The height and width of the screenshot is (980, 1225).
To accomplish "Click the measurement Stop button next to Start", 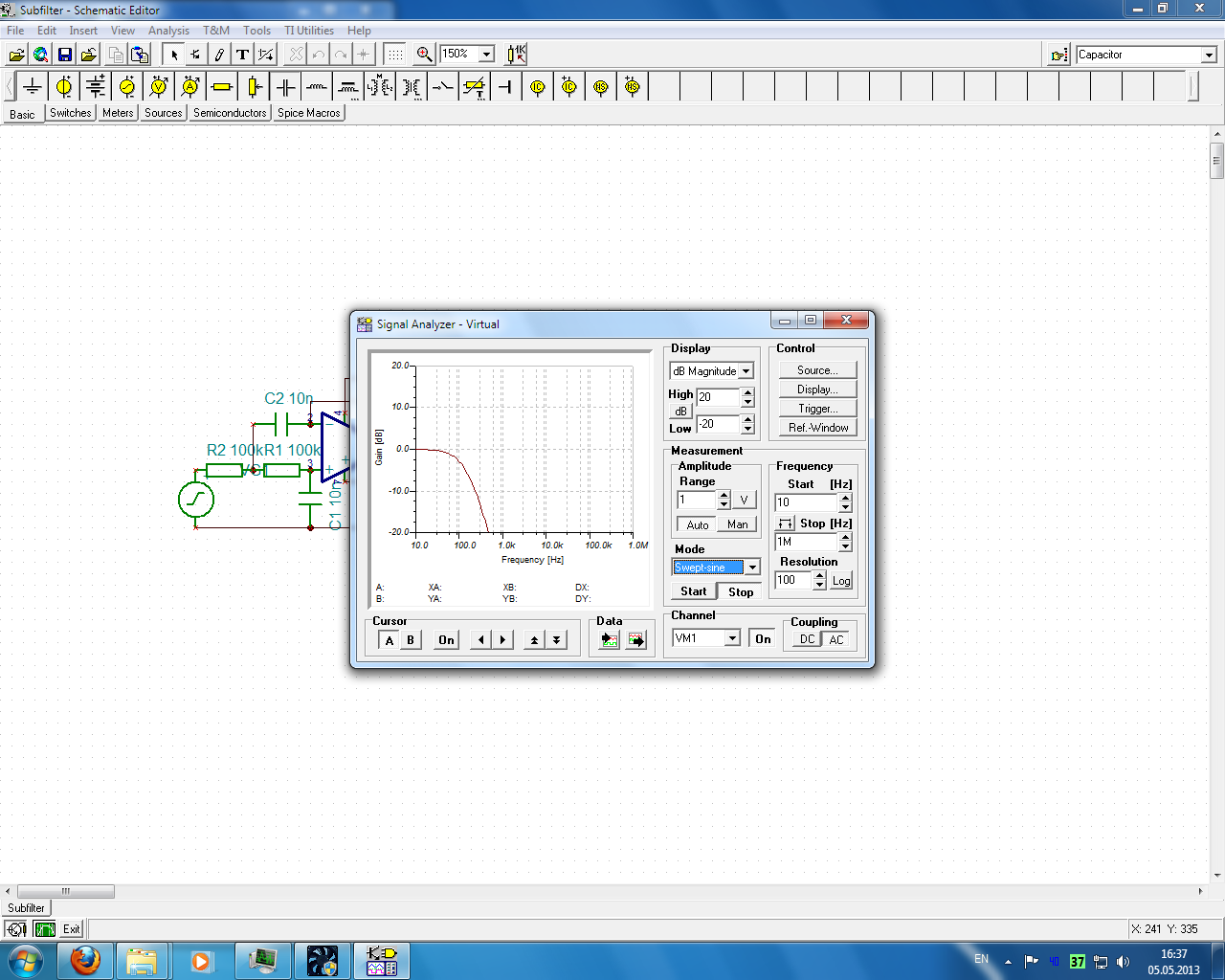I will click(741, 591).
